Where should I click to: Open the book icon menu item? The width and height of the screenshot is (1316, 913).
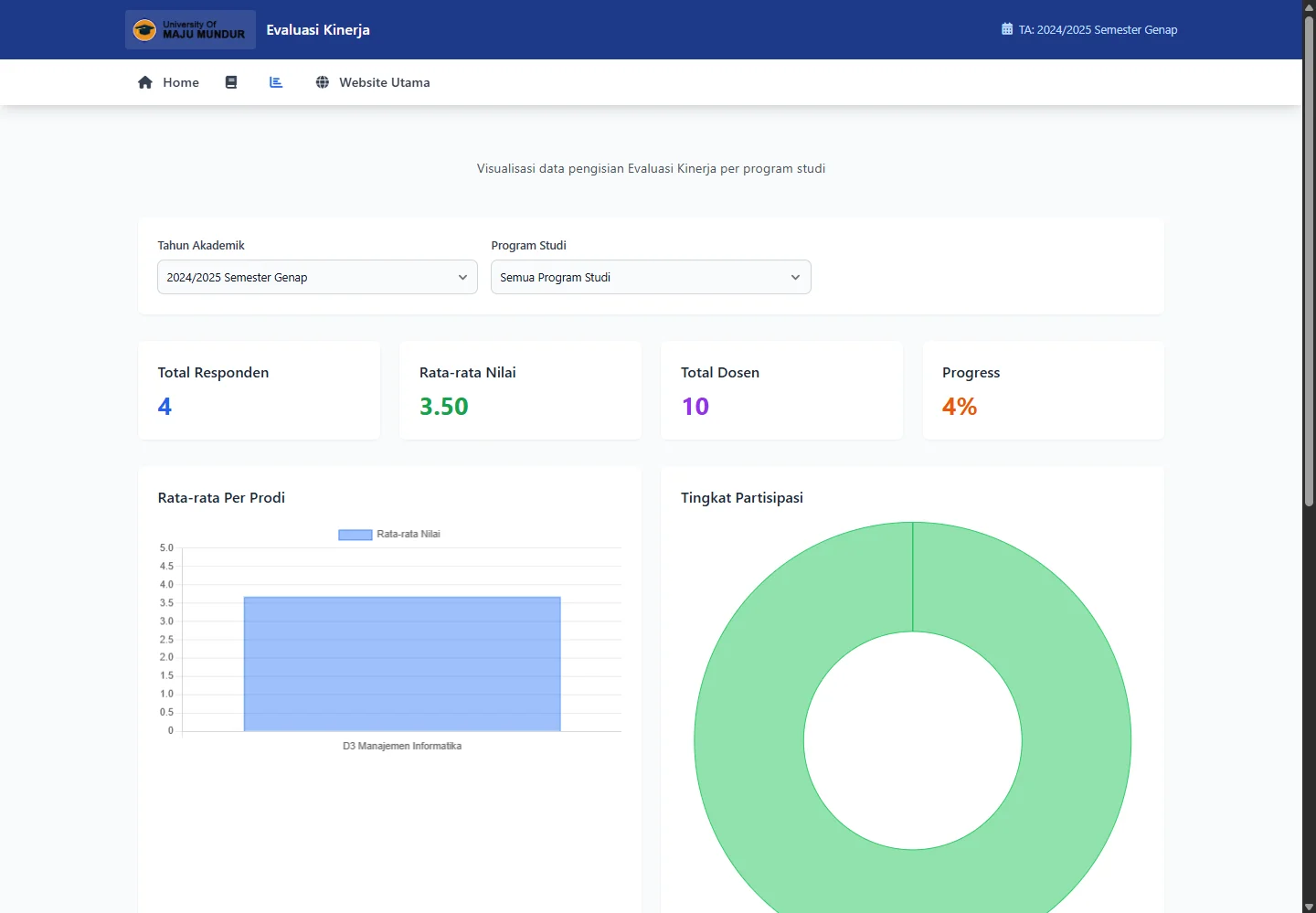(x=231, y=82)
